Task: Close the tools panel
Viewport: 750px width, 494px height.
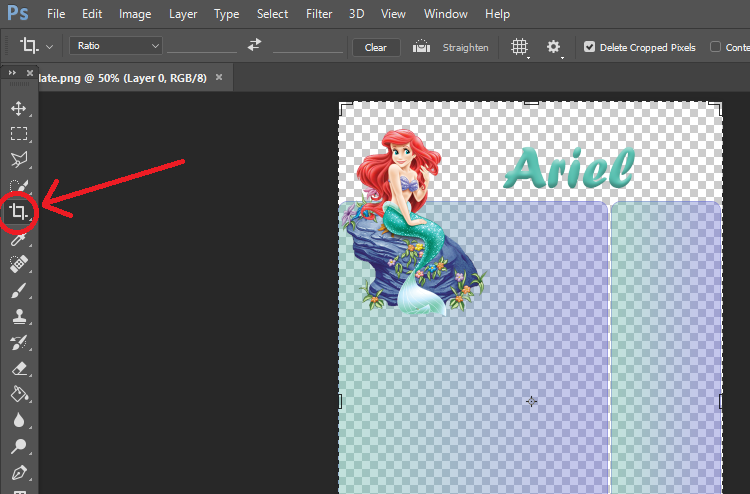Action: click(x=30, y=73)
